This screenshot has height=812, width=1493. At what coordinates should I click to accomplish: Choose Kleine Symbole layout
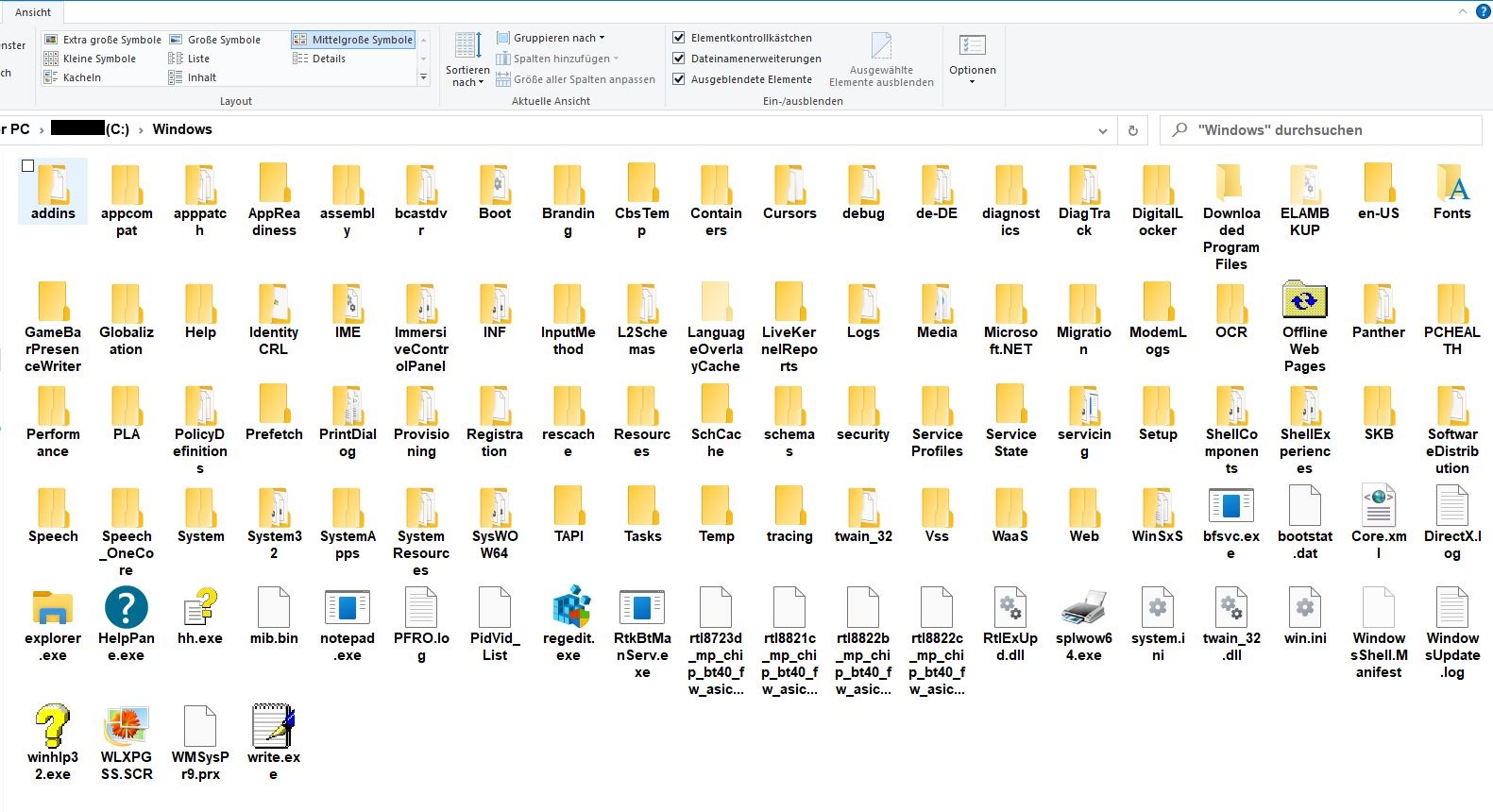[x=90, y=59]
